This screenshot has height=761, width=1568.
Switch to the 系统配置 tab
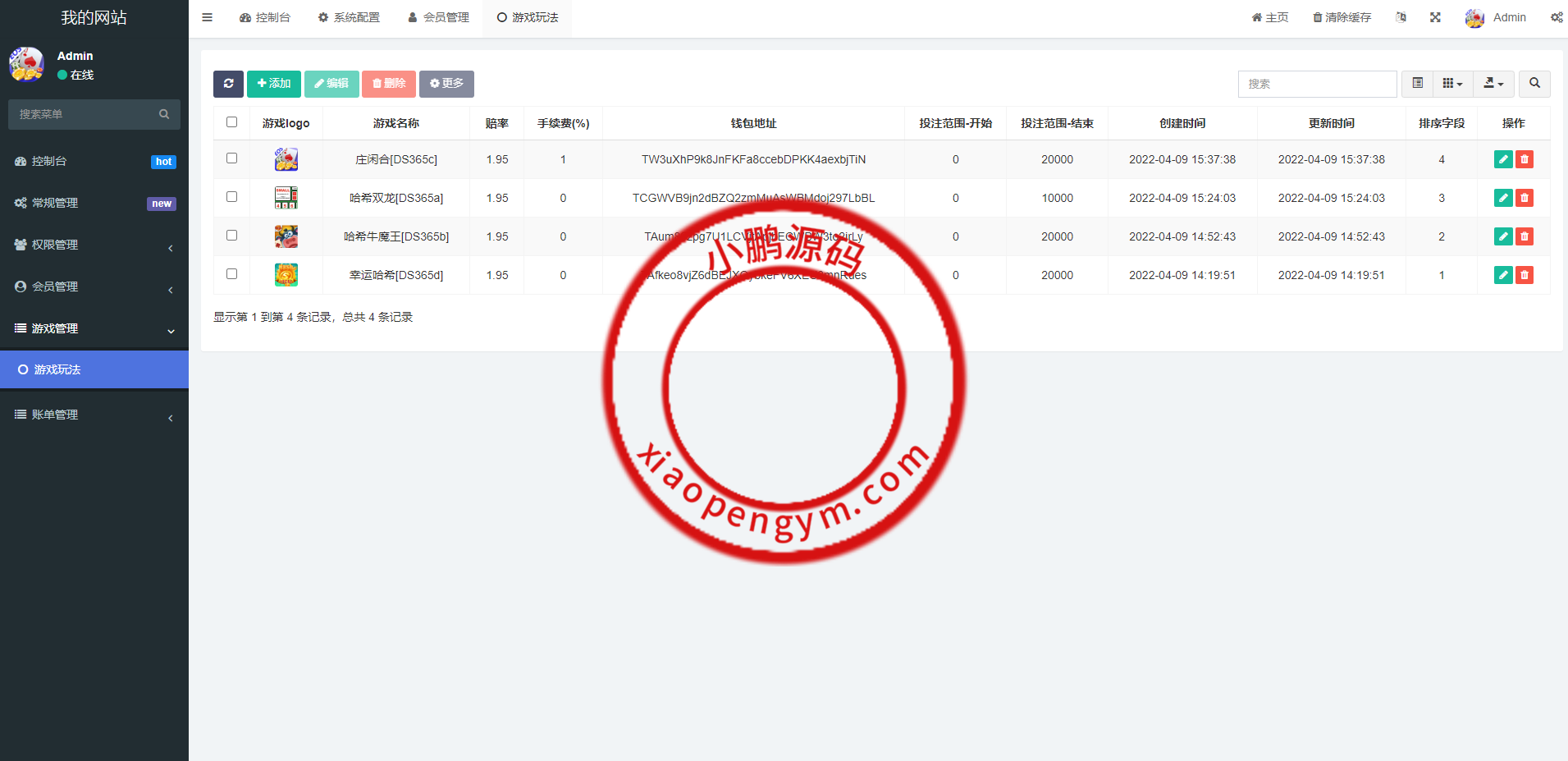coord(349,17)
